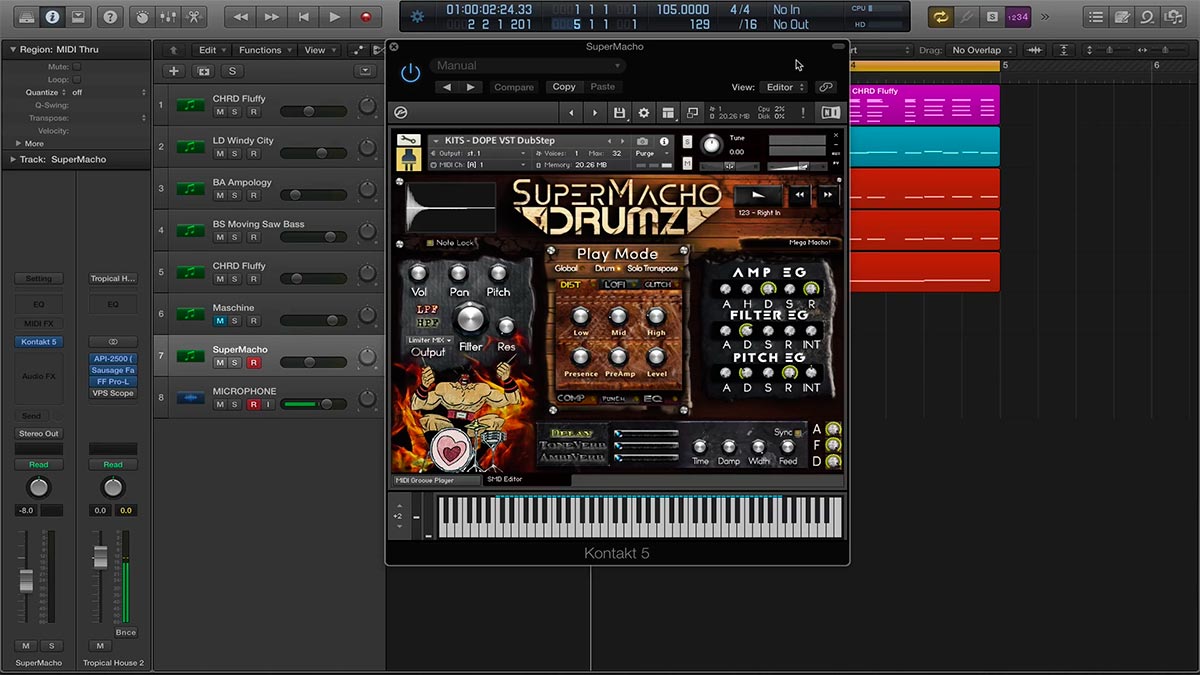The image size is (1200, 675).
Task: Click the NI logo button in Kontakt
Action: (830, 113)
